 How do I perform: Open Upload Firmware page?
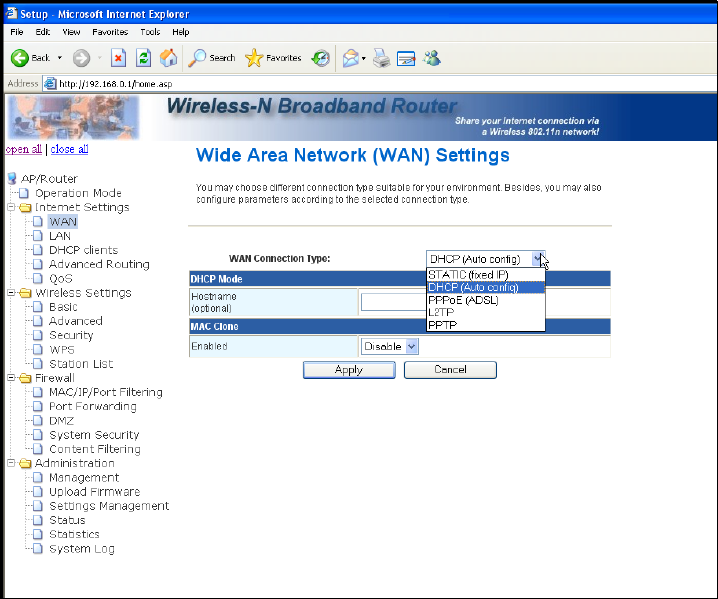point(94,491)
